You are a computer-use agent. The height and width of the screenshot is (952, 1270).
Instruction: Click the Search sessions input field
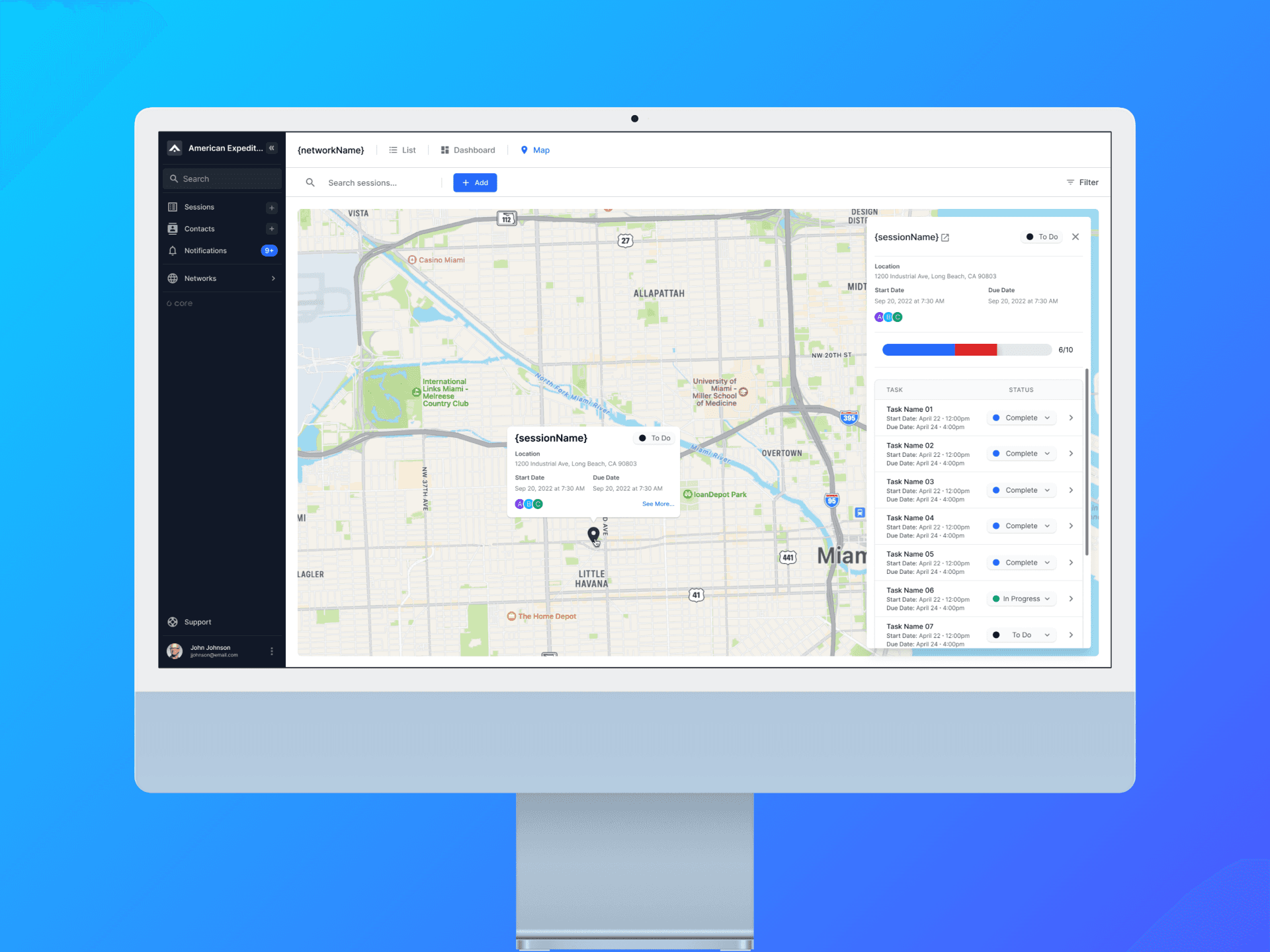(380, 183)
